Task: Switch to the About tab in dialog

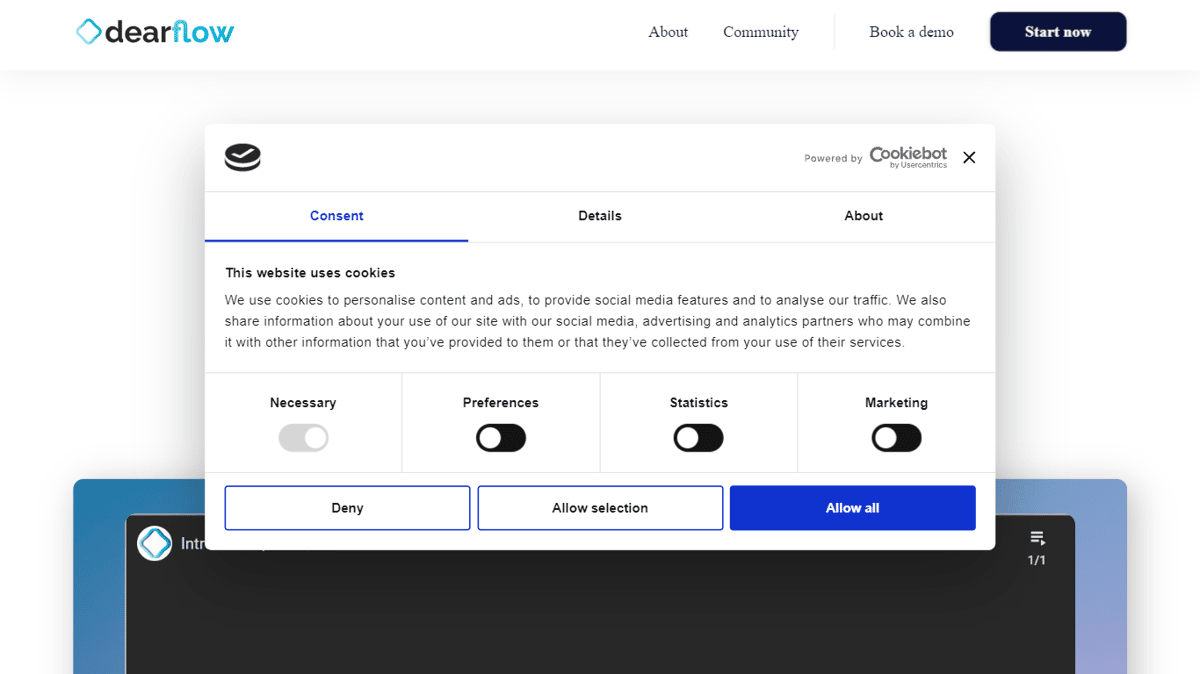Action: click(864, 216)
